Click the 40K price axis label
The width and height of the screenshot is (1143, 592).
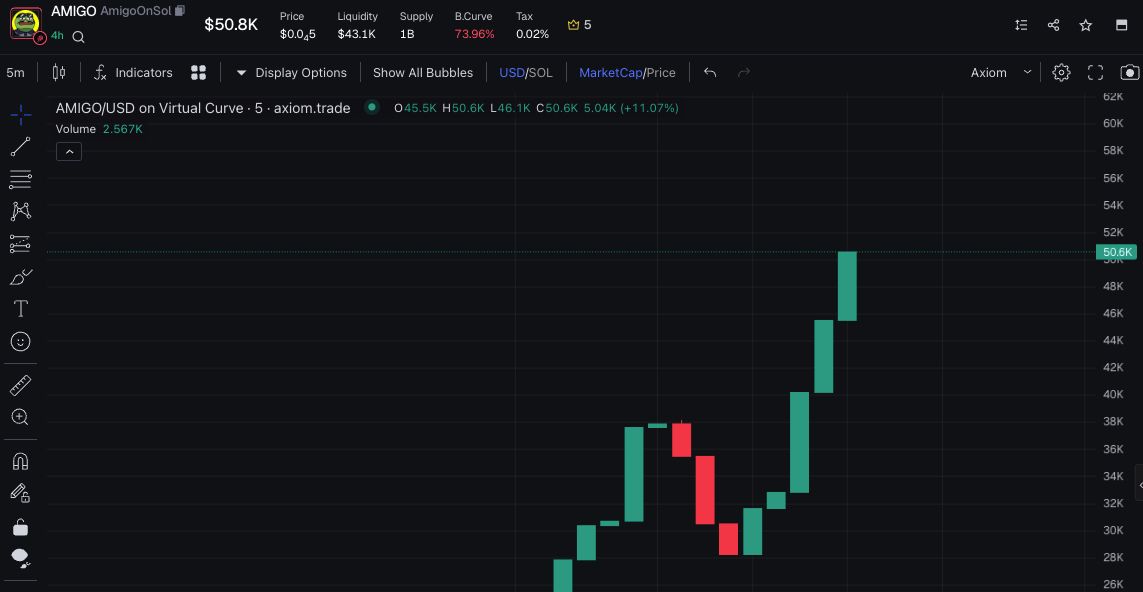(1113, 394)
